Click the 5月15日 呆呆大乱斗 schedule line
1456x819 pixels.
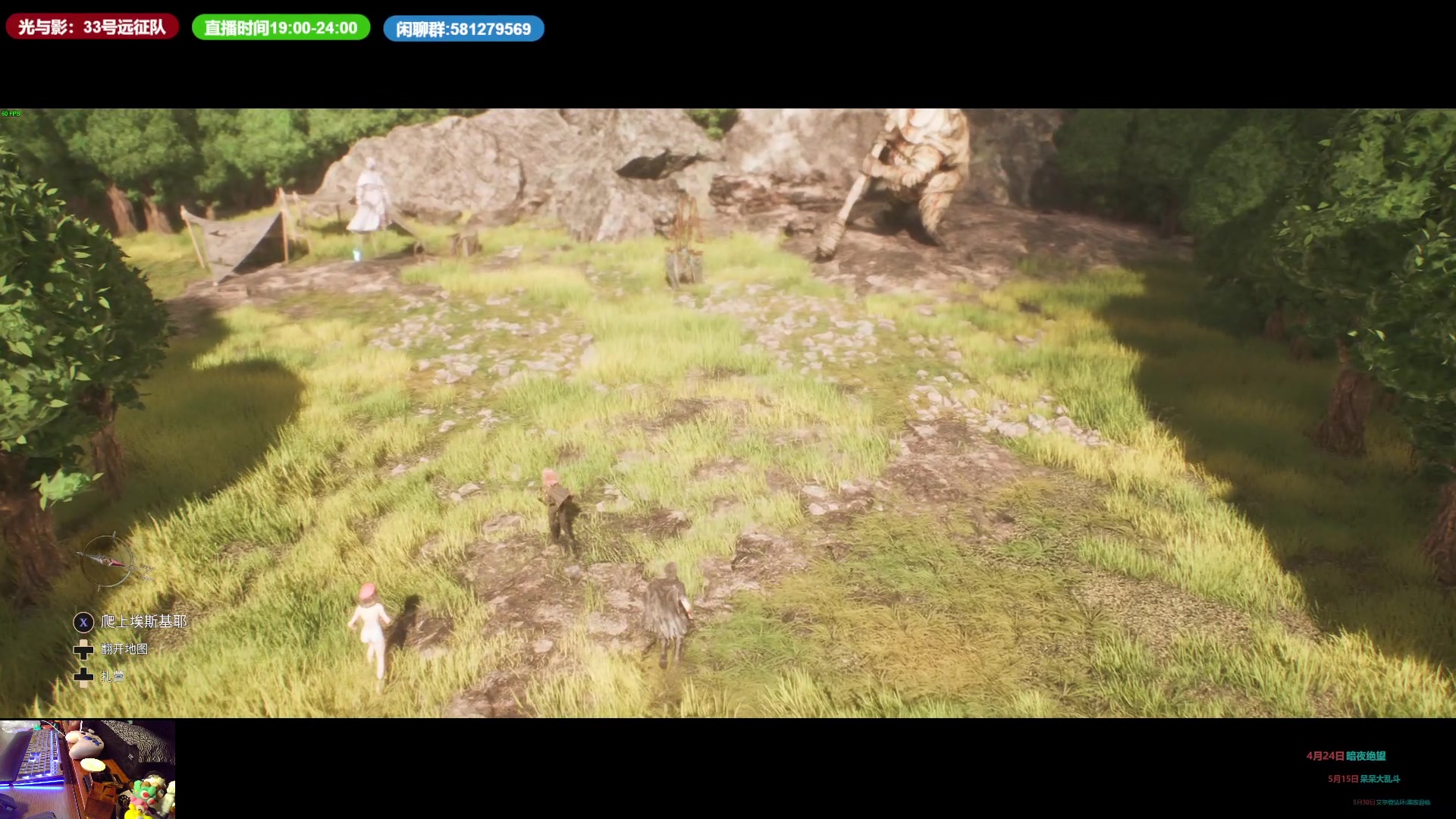pos(1364,779)
